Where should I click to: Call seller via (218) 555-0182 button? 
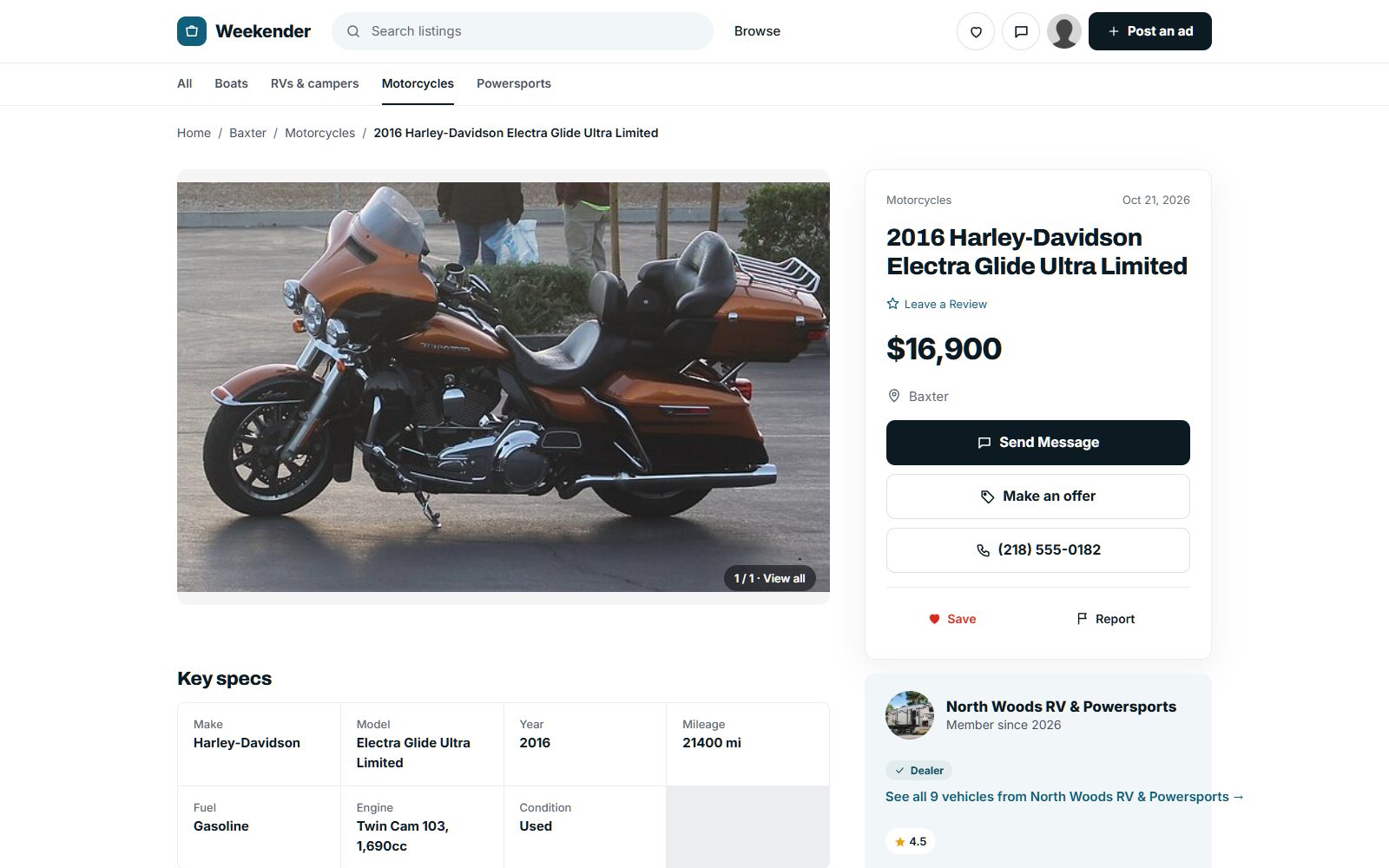click(x=1038, y=550)
